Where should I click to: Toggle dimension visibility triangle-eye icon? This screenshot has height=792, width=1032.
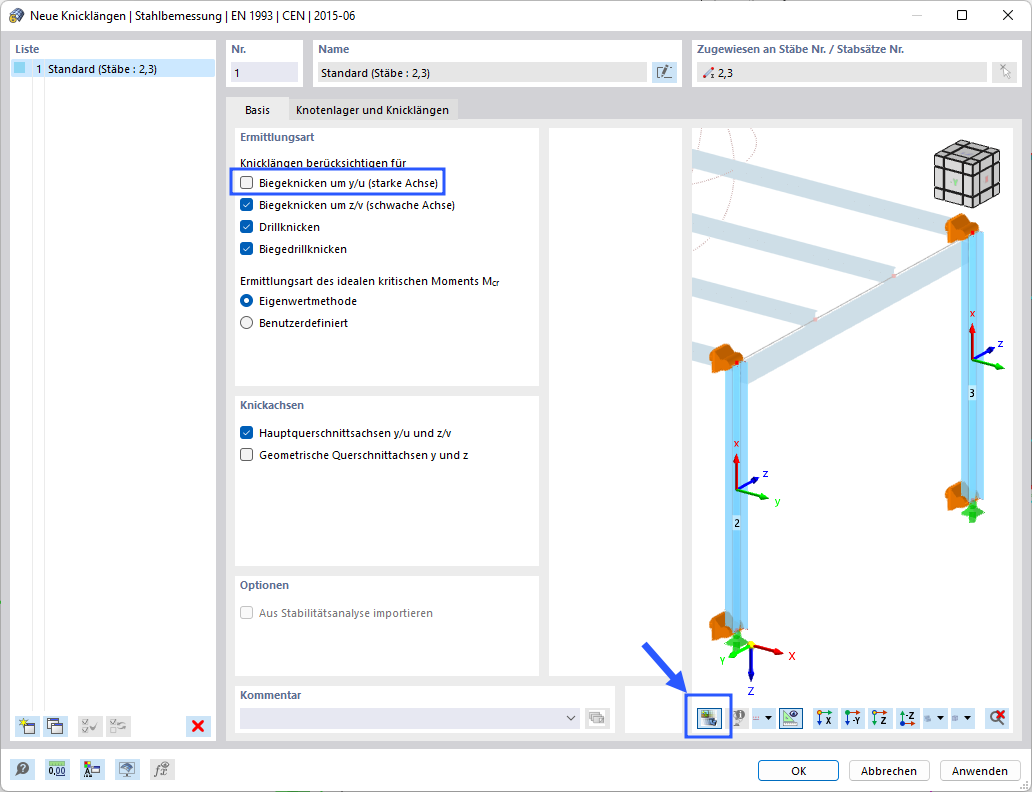coord(790,718)
